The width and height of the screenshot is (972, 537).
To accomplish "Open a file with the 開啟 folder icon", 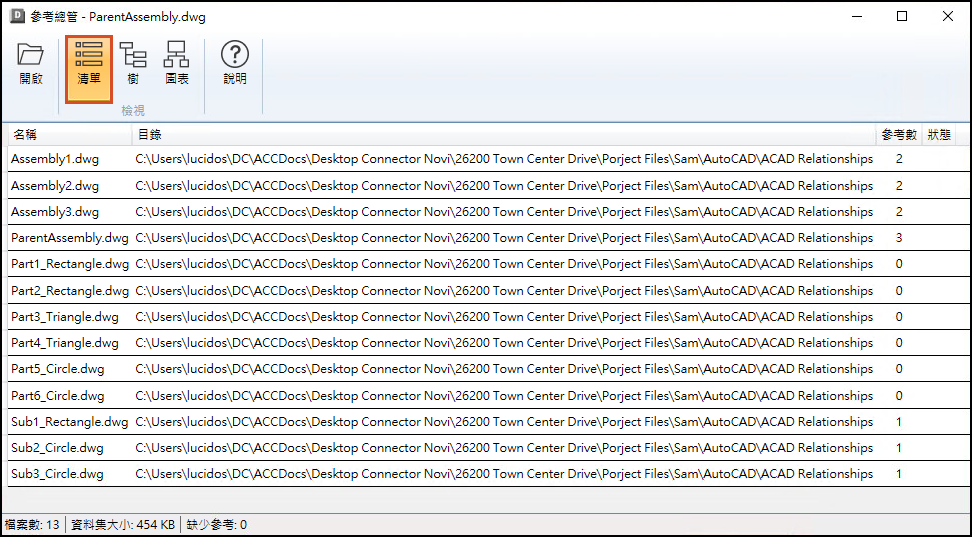I will click(30, 64).
